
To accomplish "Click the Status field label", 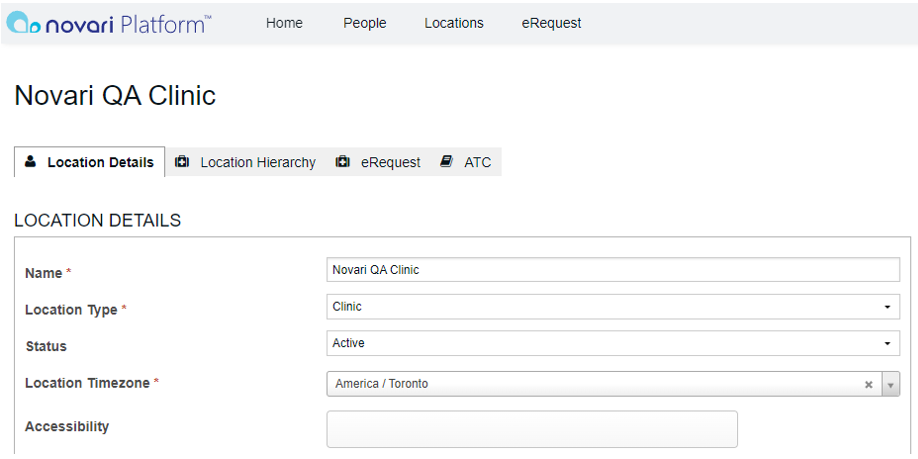I will pos(46,346).
